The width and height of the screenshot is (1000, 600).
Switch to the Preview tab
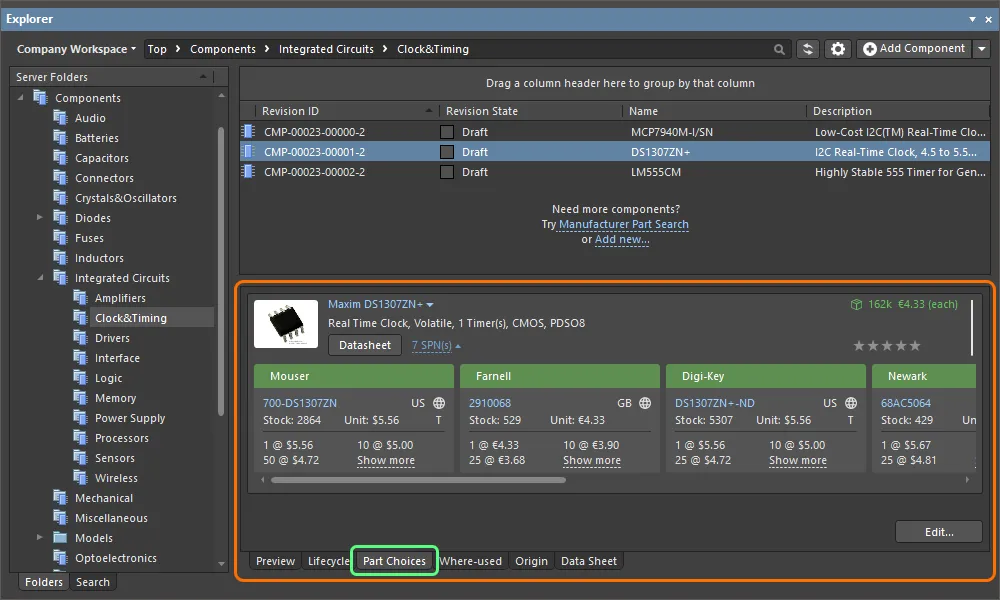tap(276, 561)
